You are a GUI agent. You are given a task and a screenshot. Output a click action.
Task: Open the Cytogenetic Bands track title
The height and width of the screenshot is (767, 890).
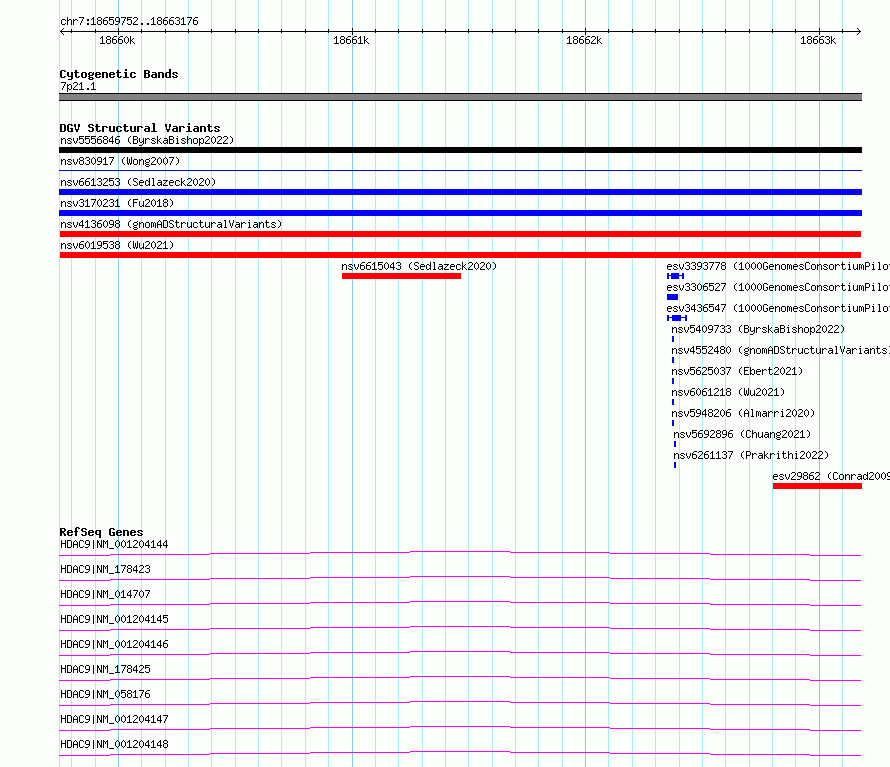pos(119,74)
